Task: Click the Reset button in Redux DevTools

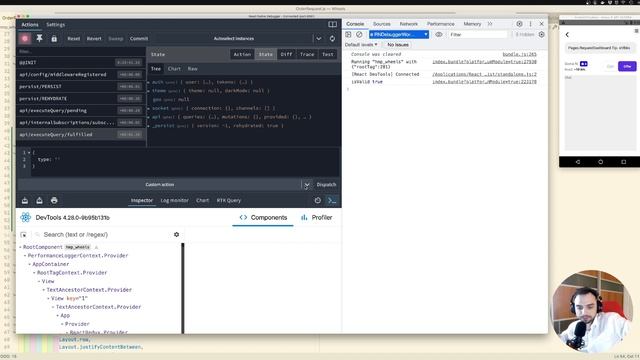Action: [74, 39]
